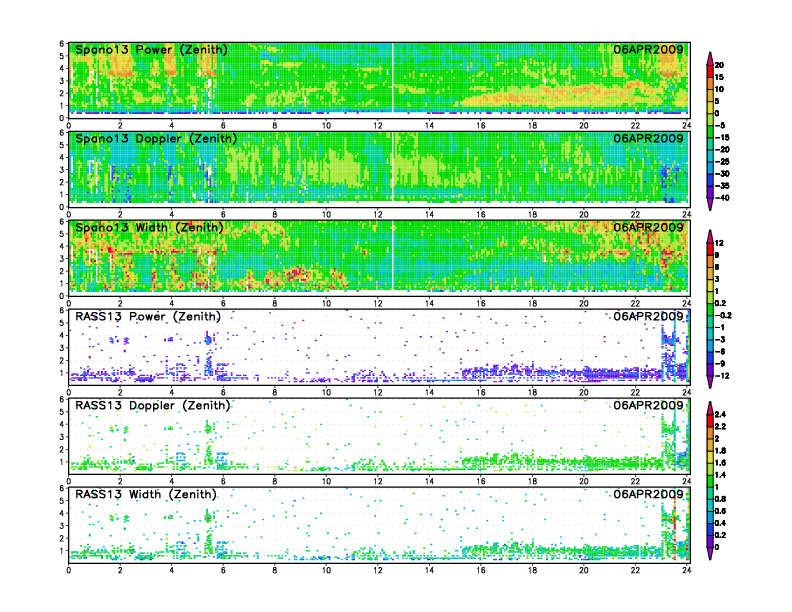
Task: Click the 'RASS13 Doppler (Zenith)' panel title
Action: click(x=153, y=405)
